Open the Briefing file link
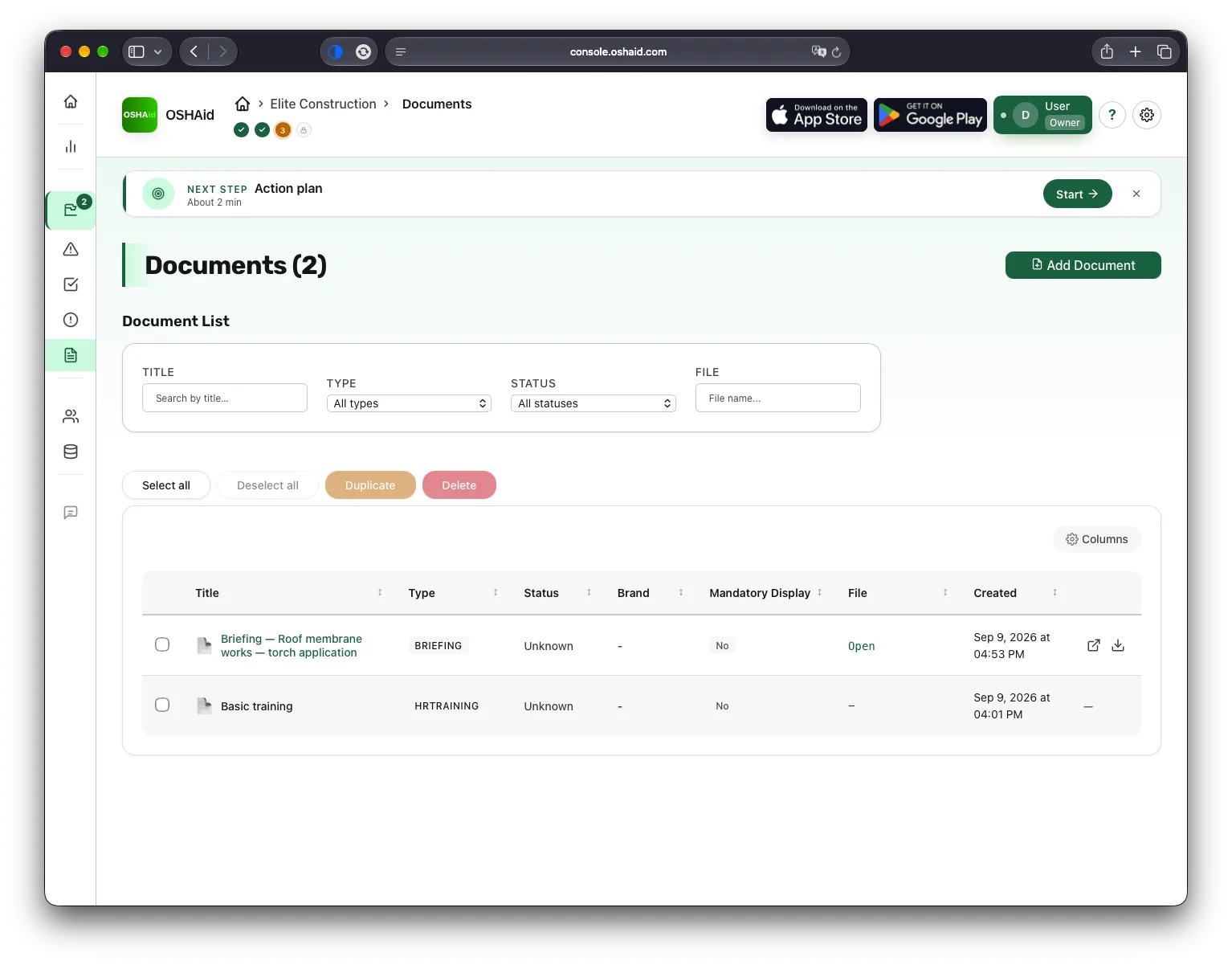The width and height of the screenshot is (1232, 965). coord(861,646)
